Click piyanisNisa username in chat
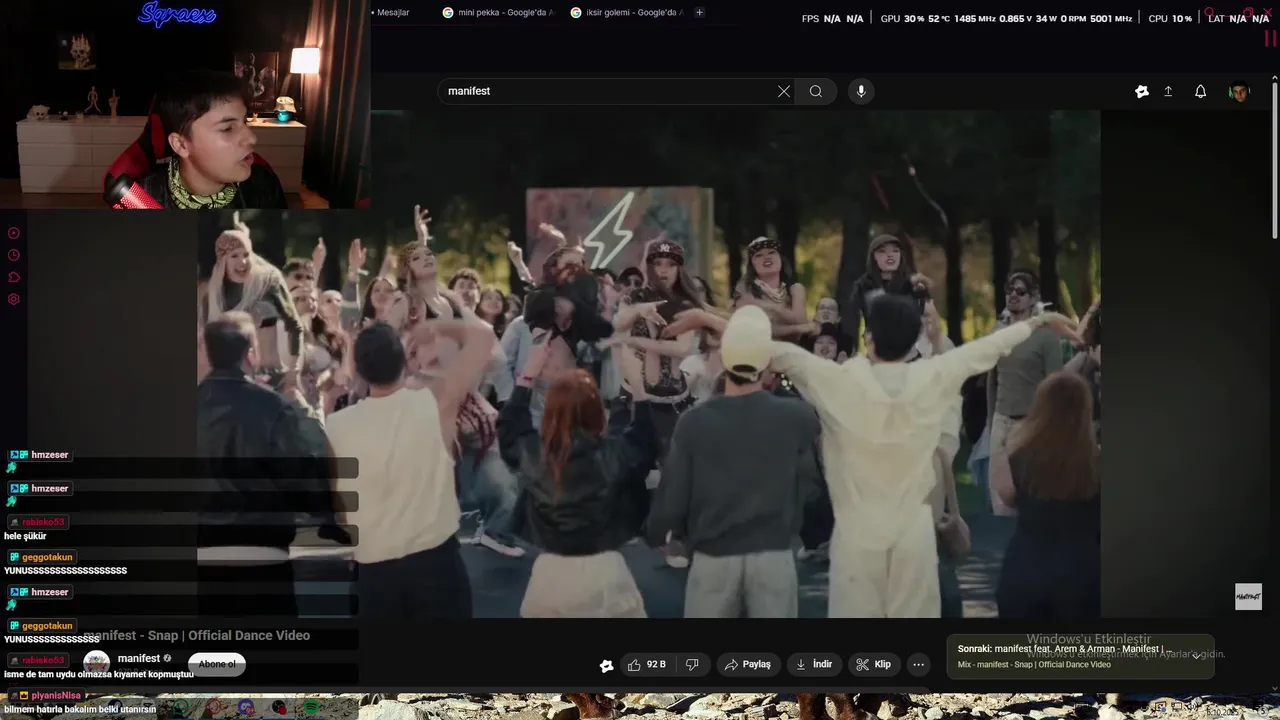The image size is (1280, 720). [x=56, y=695]
